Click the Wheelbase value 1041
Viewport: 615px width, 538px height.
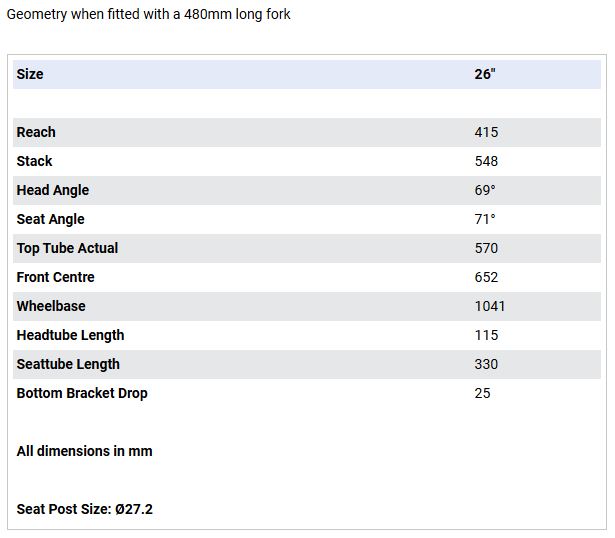click(490, 306)
